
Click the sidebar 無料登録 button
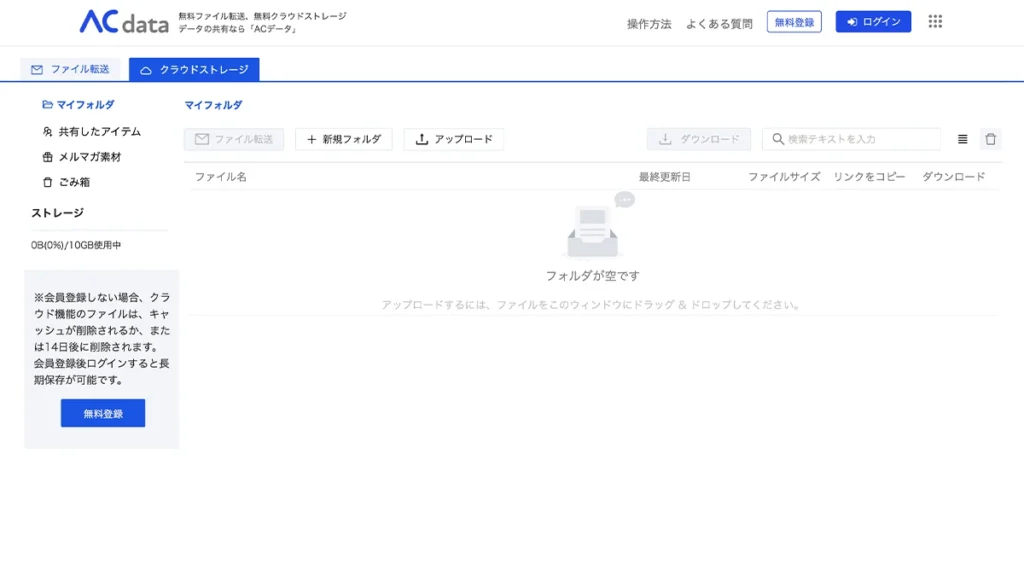103,413
